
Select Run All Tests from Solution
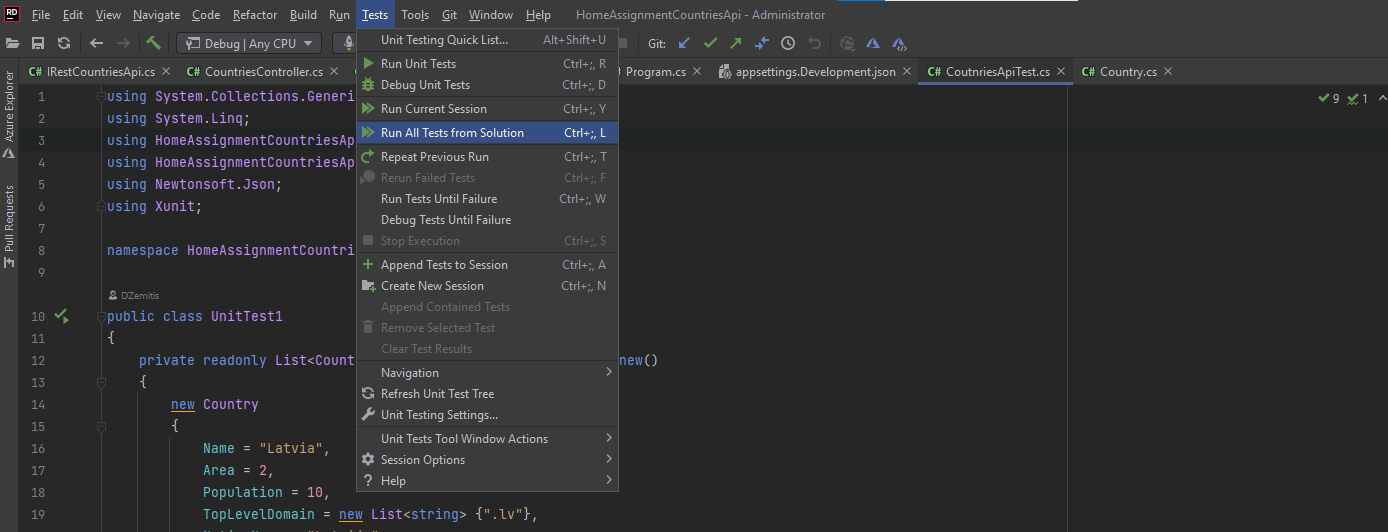(x=487, y=133)
